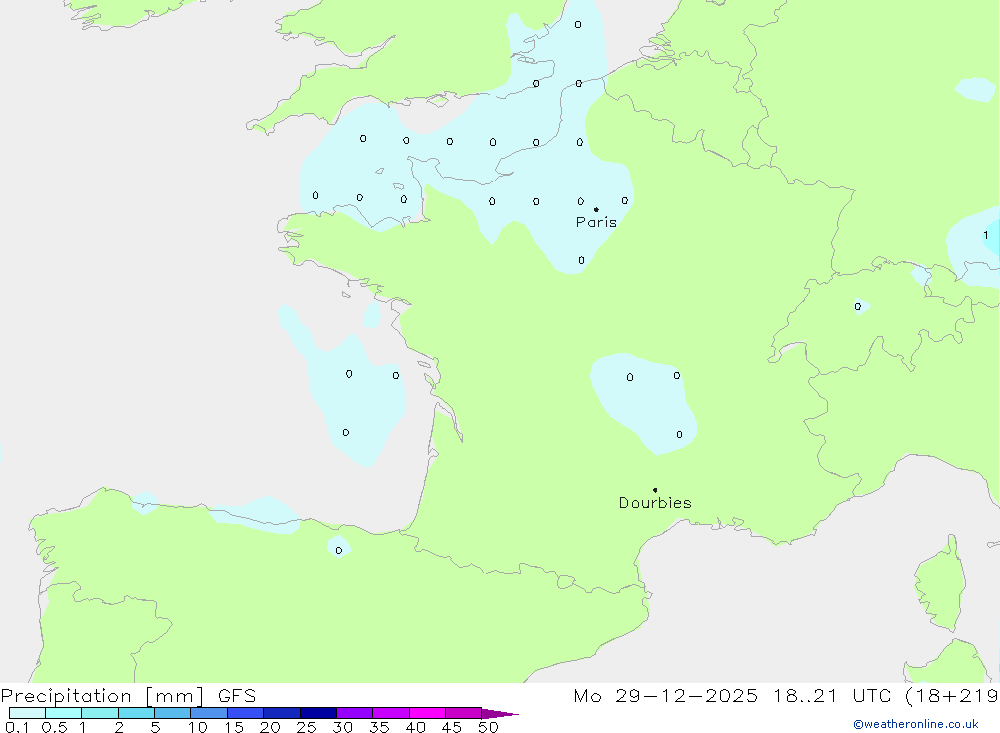The height and width of the screenshot is (733, 1000).
Task: Click the purple arrow end of legend
Action: tap(500, 713)
